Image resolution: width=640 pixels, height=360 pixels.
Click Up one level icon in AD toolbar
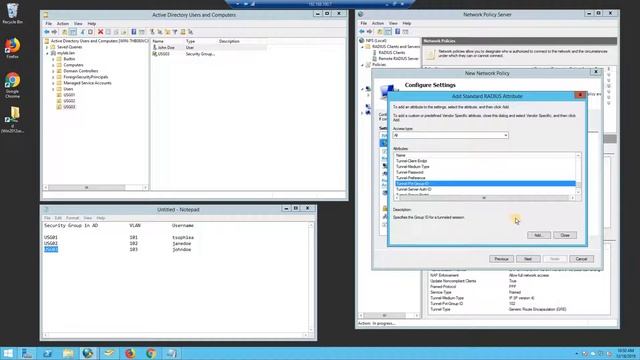tap(64, 32)
